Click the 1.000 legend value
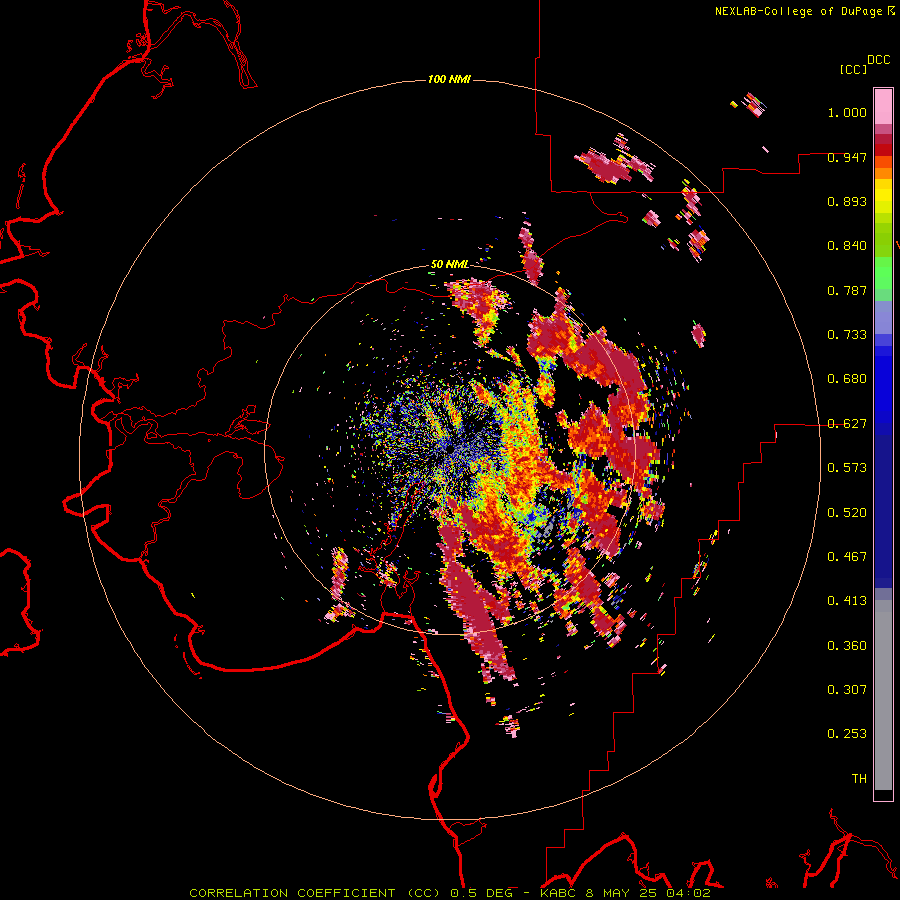Image resolution: width=900 pixels, height=900 pixels. point(847,112)
